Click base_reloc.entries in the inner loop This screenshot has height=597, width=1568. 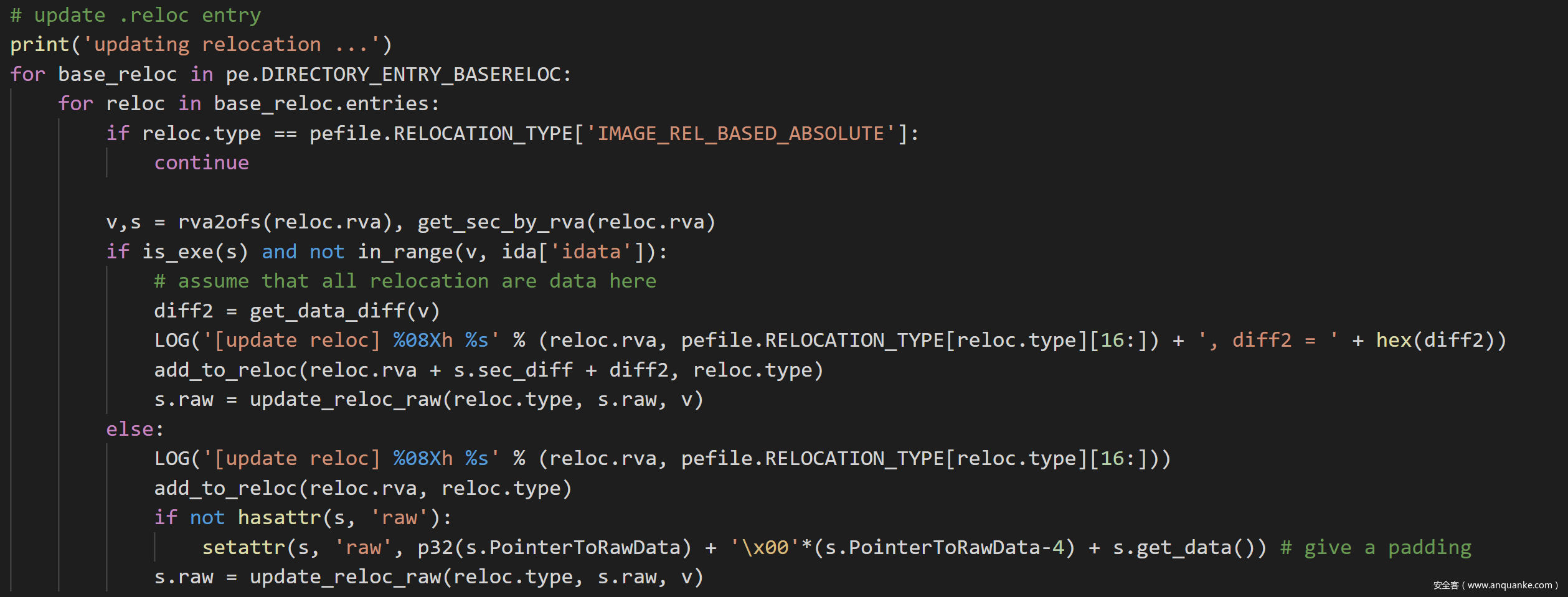[x=326, y=104]
